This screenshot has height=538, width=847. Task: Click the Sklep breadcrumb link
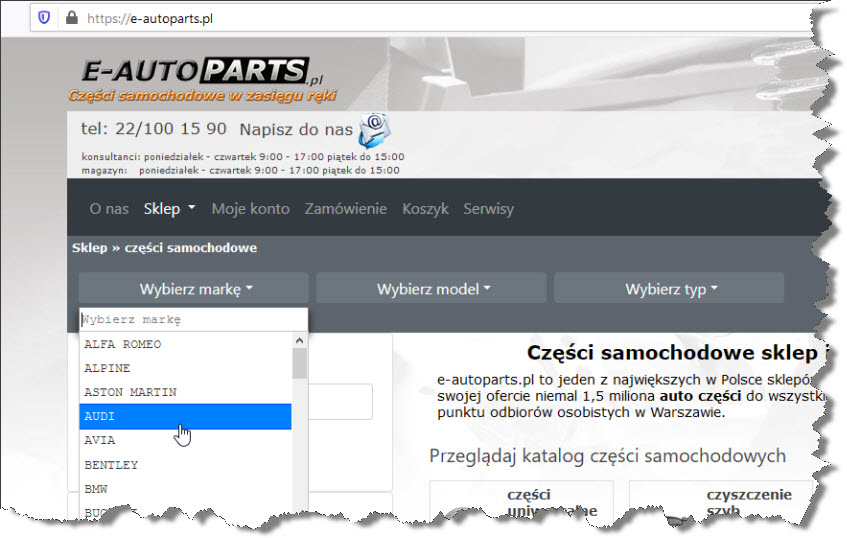[90, 248]
